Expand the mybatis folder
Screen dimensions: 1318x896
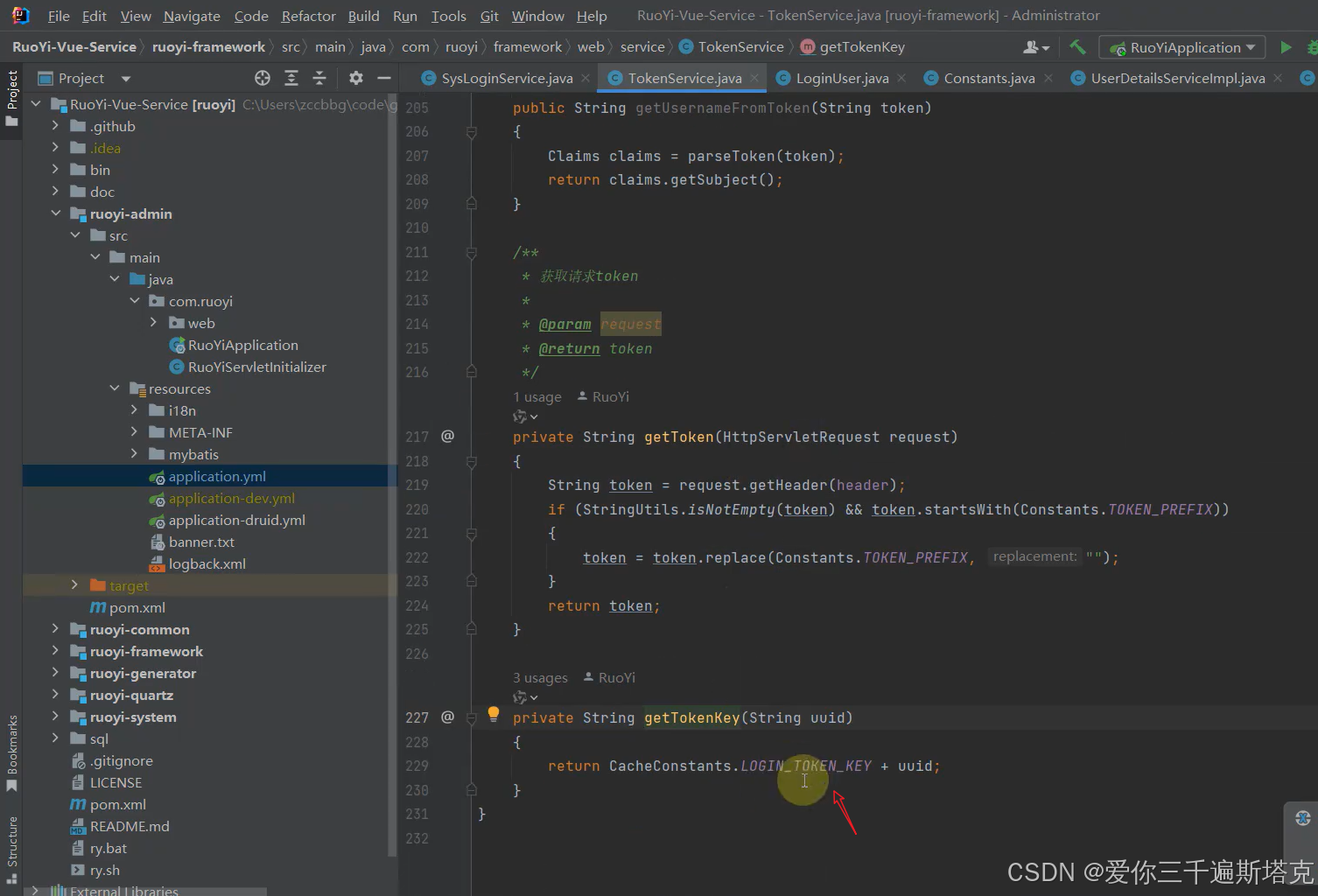(134, 454)
